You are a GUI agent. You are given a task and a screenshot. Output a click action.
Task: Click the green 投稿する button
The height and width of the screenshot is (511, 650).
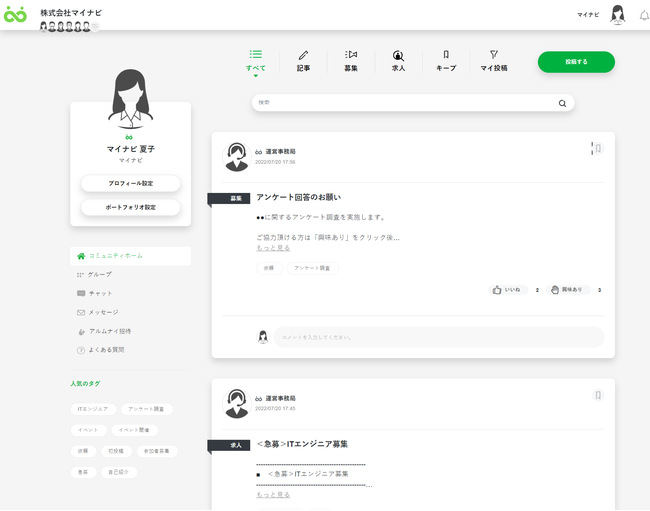[576, 62]
